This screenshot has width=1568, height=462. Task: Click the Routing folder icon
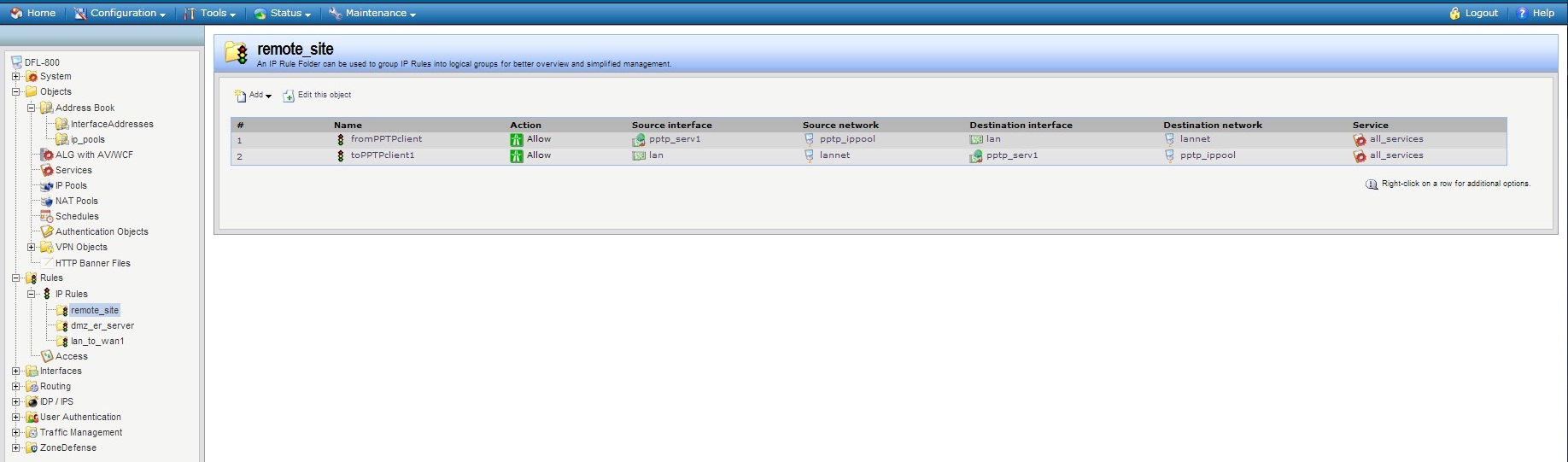click(32, 386)
